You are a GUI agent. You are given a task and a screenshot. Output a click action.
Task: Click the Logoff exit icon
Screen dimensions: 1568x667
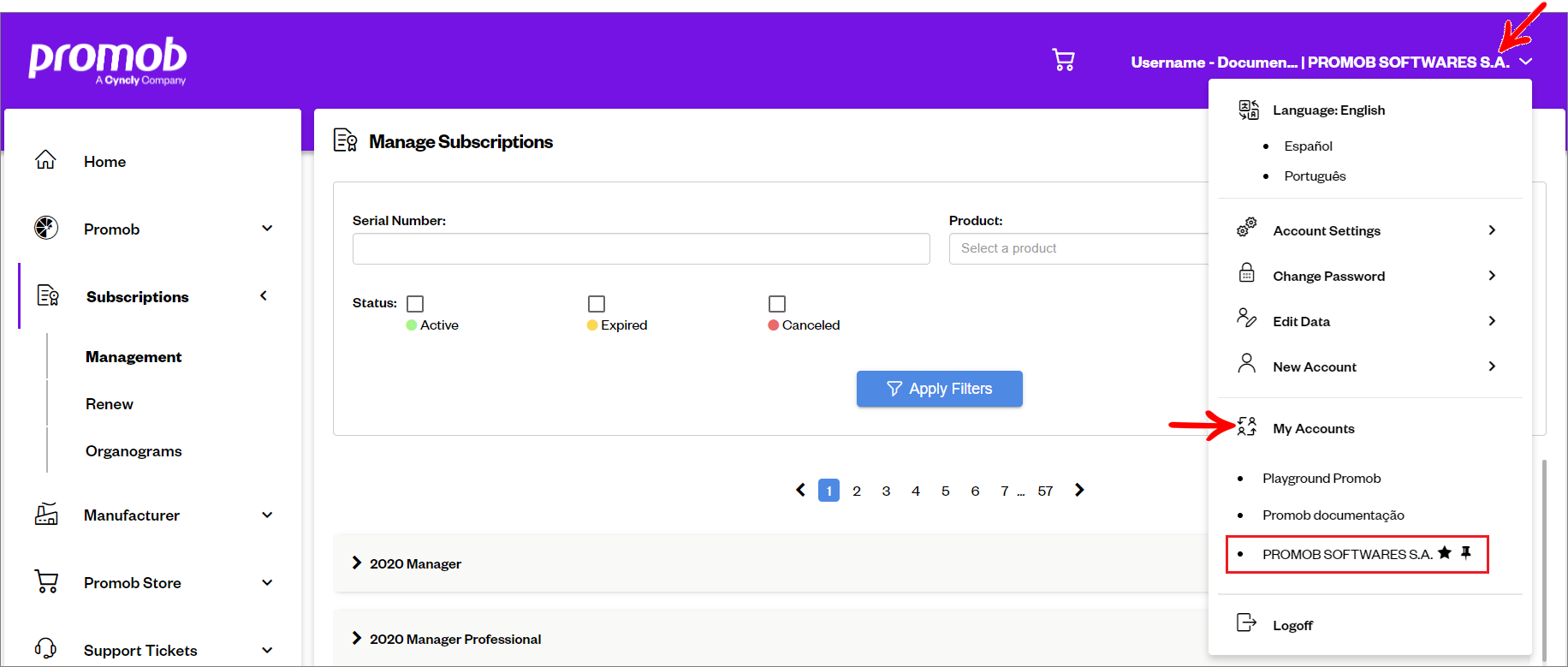click(1247, 622)
